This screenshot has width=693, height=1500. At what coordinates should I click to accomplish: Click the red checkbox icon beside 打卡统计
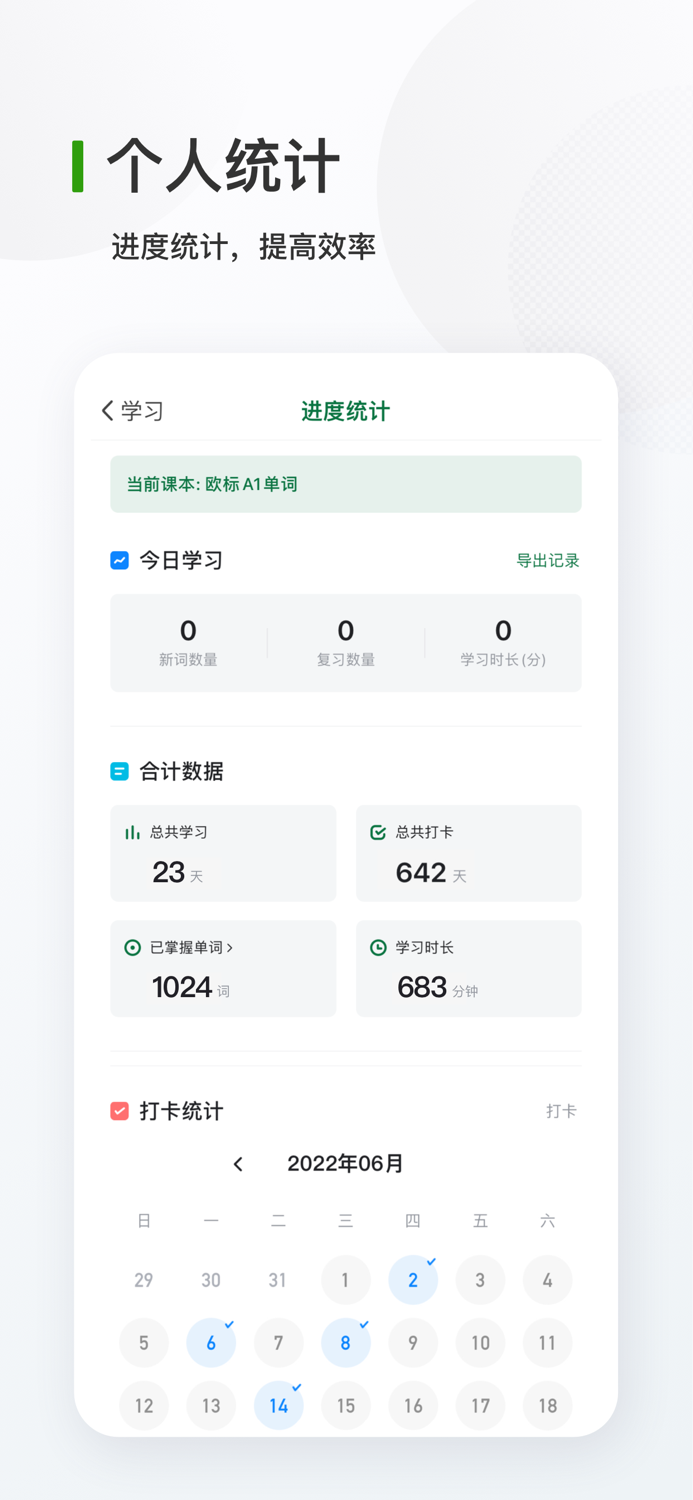tap(119, 1111)
